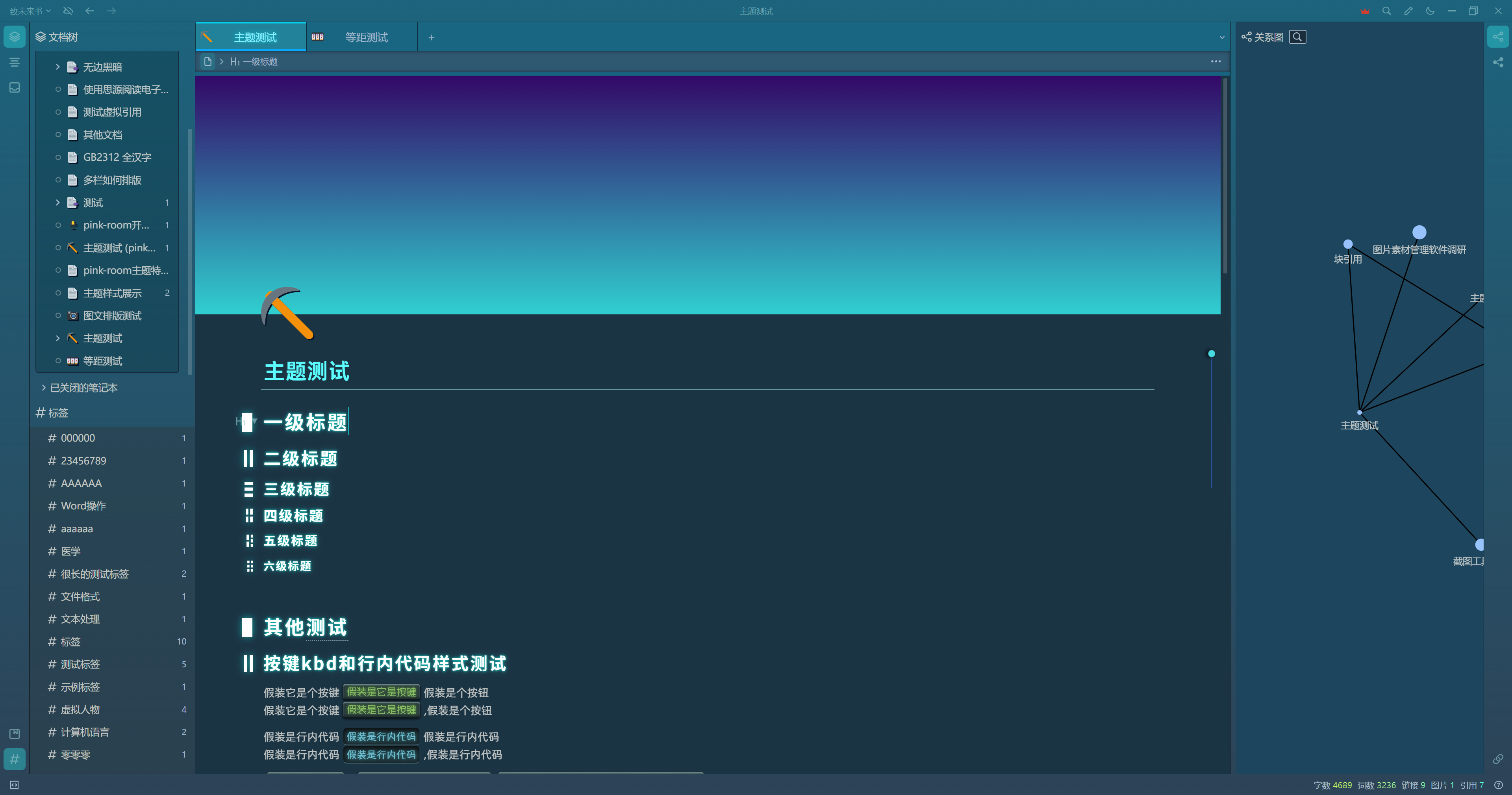Click the search icon beside 关系图 title
The image size is (1512, 795).
coord(1297,37)
